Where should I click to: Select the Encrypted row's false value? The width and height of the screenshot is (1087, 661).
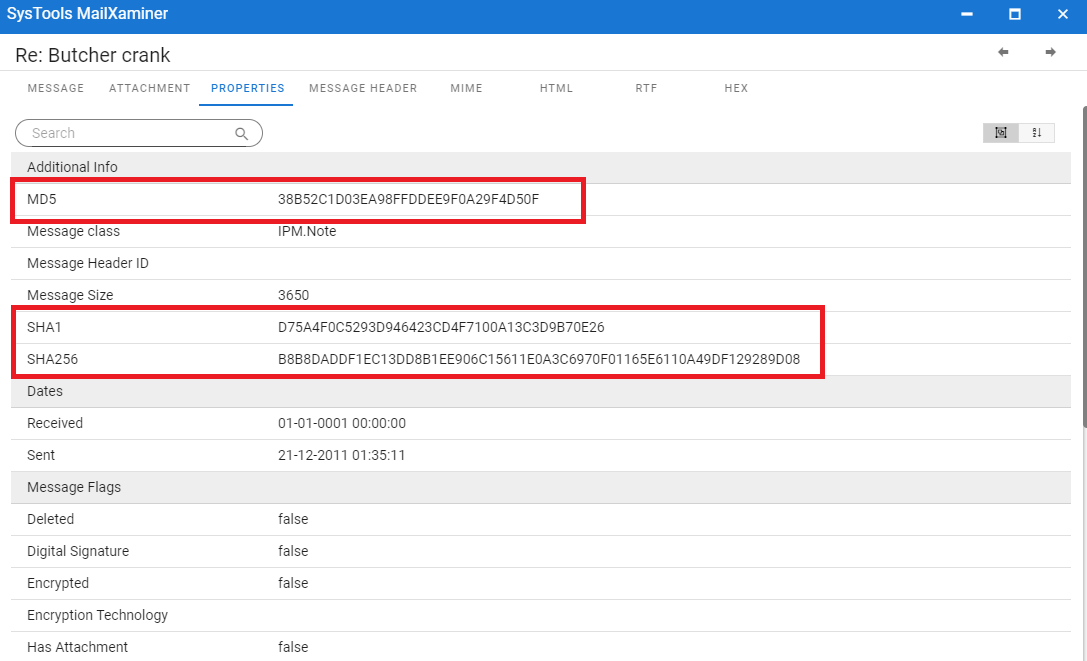click(293, 583)
